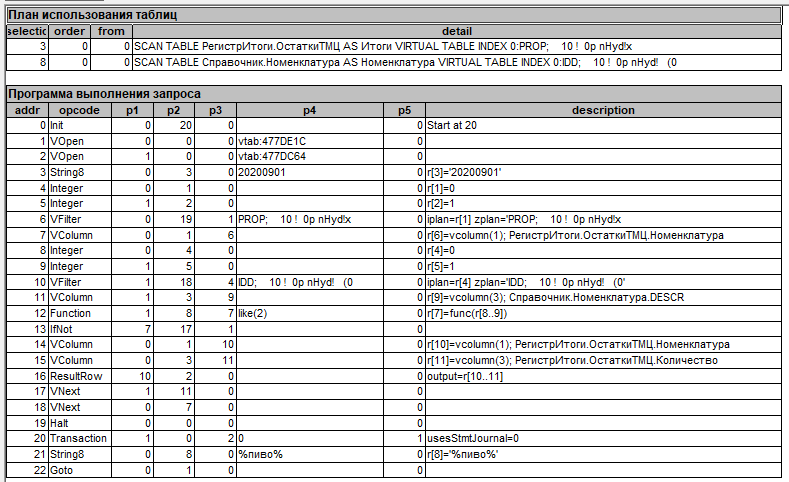This screenshot has height=482, width=789.
Task: Select the 'String8' opcode at address 3
Action: (80, 173)
